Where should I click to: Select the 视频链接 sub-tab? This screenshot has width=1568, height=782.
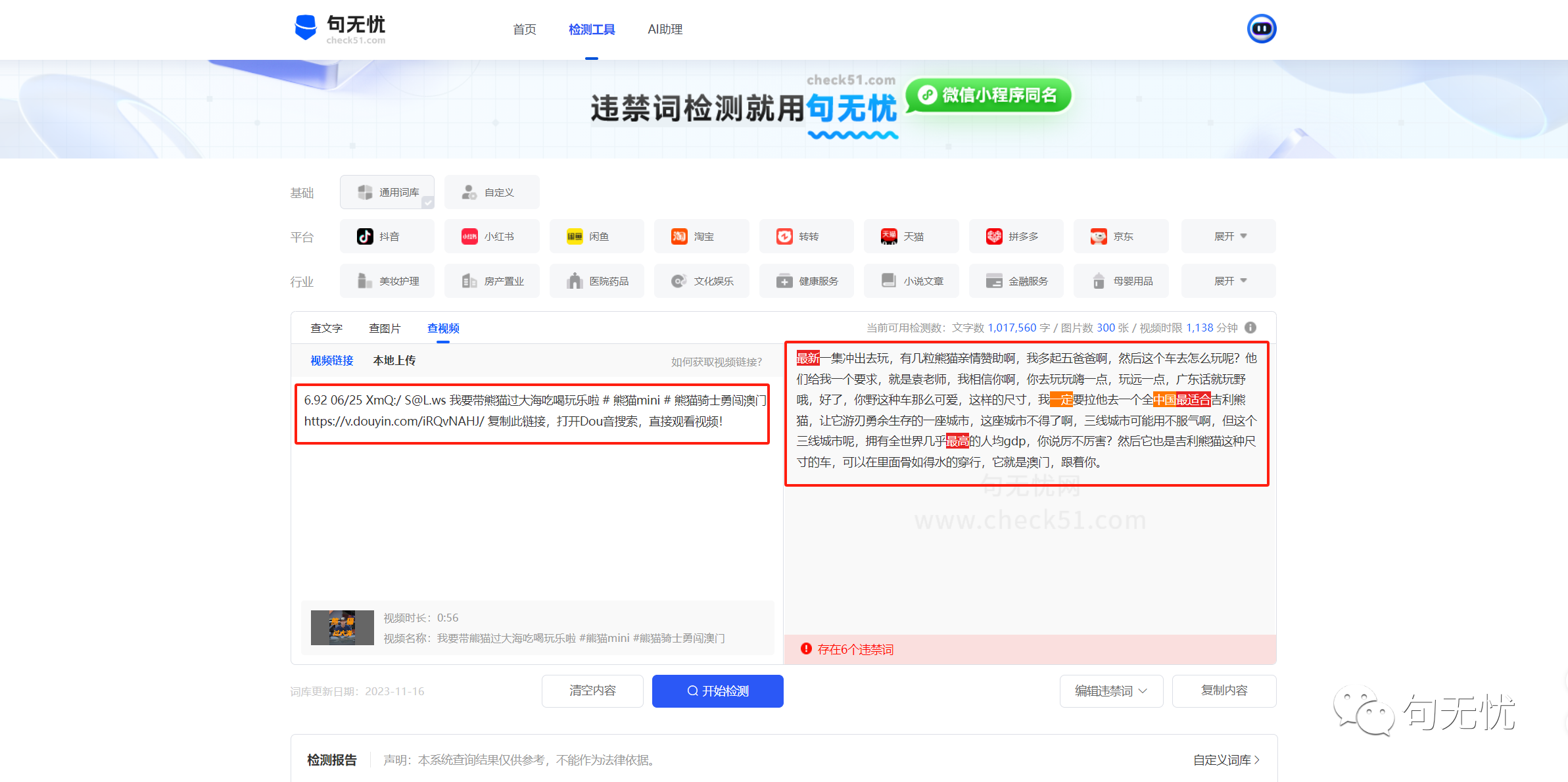click(332, 360)
